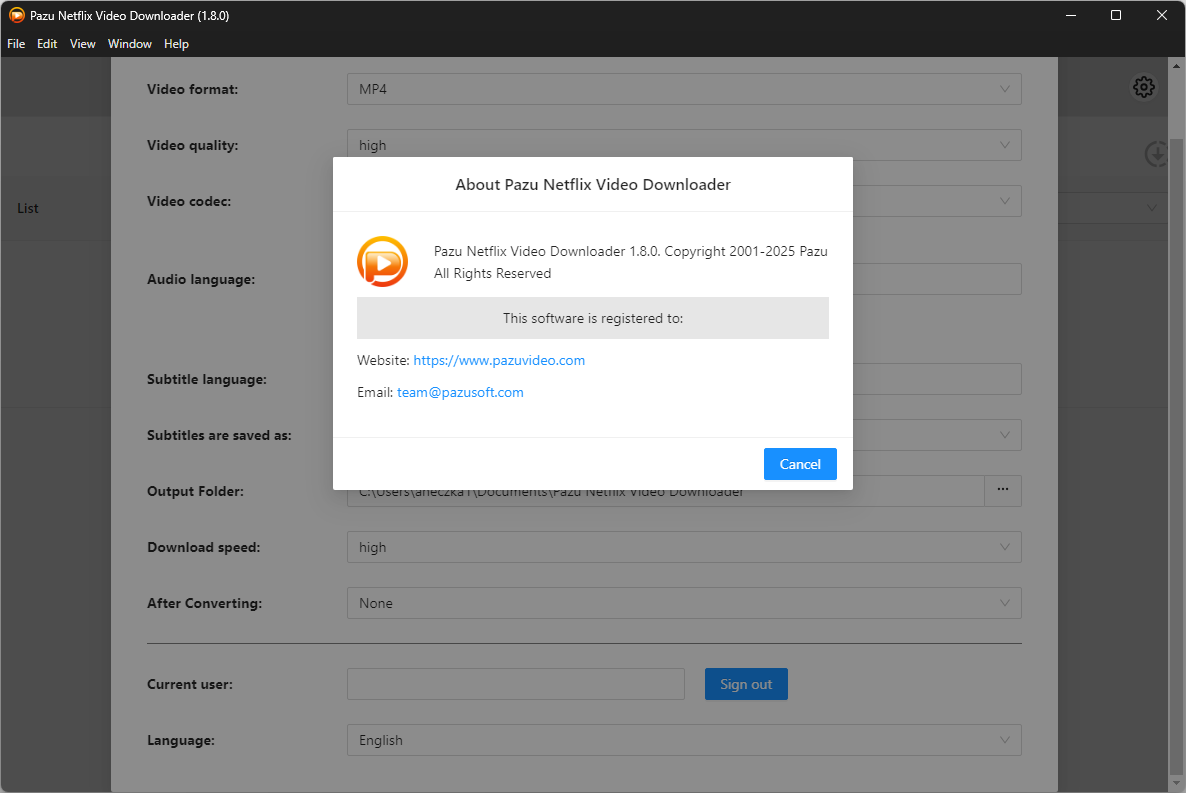Open the Window menu

(129, 44)
